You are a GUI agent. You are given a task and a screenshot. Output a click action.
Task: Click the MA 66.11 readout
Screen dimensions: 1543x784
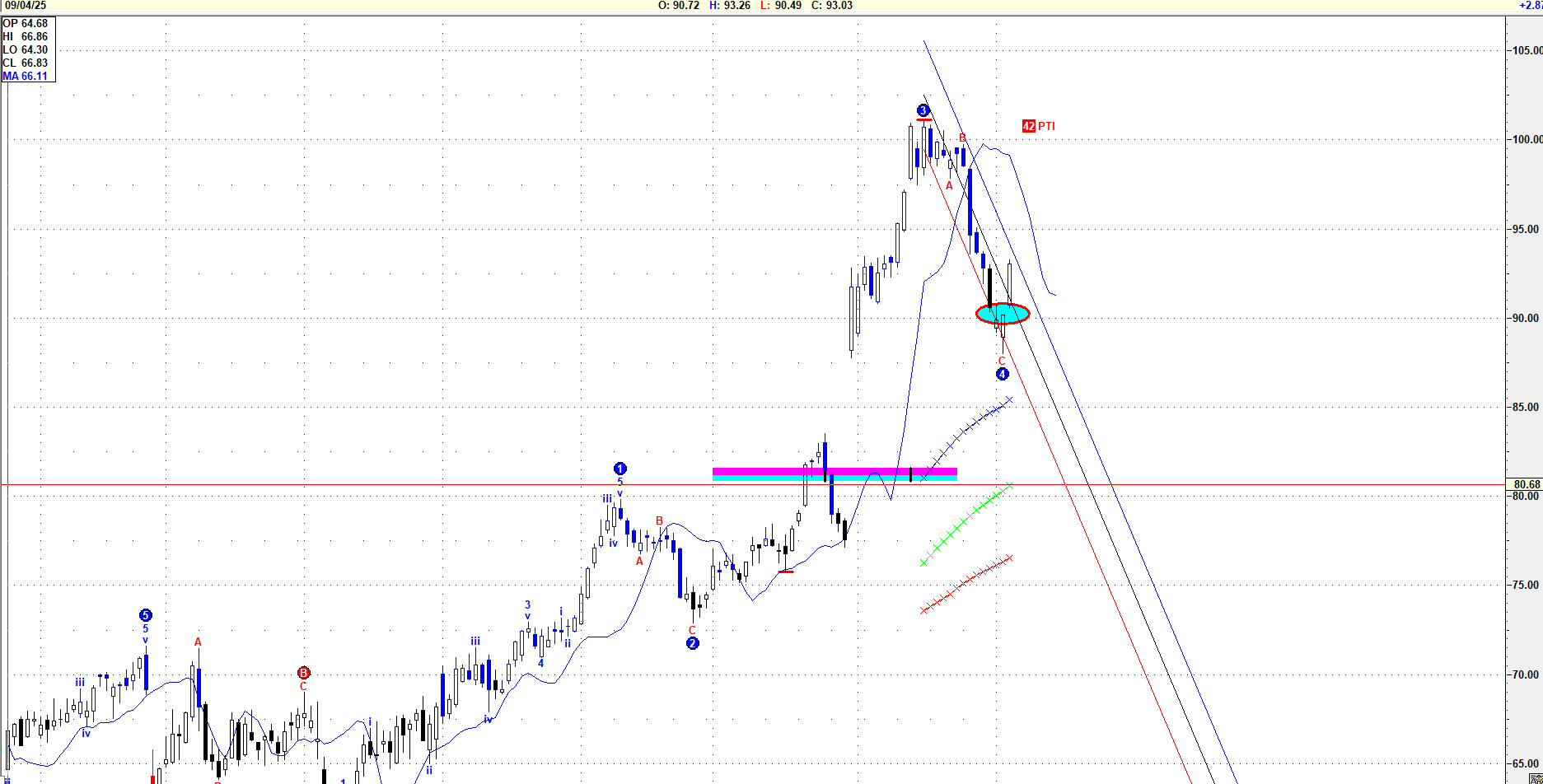[x=26, y=76]
